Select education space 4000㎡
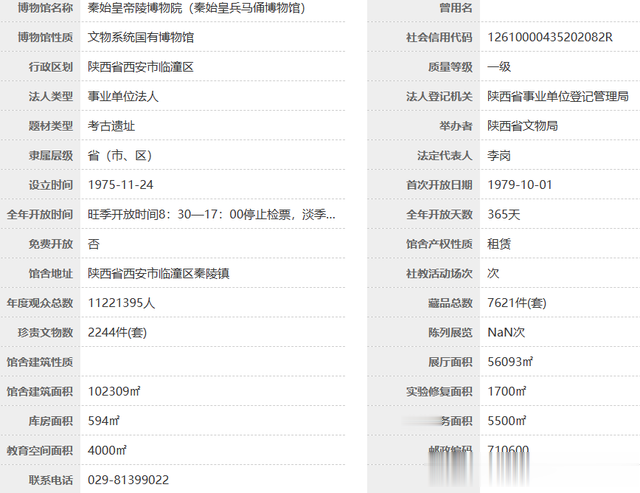This screenshot has width=640, height=493. pyautogui.click(x=107, y=451)
